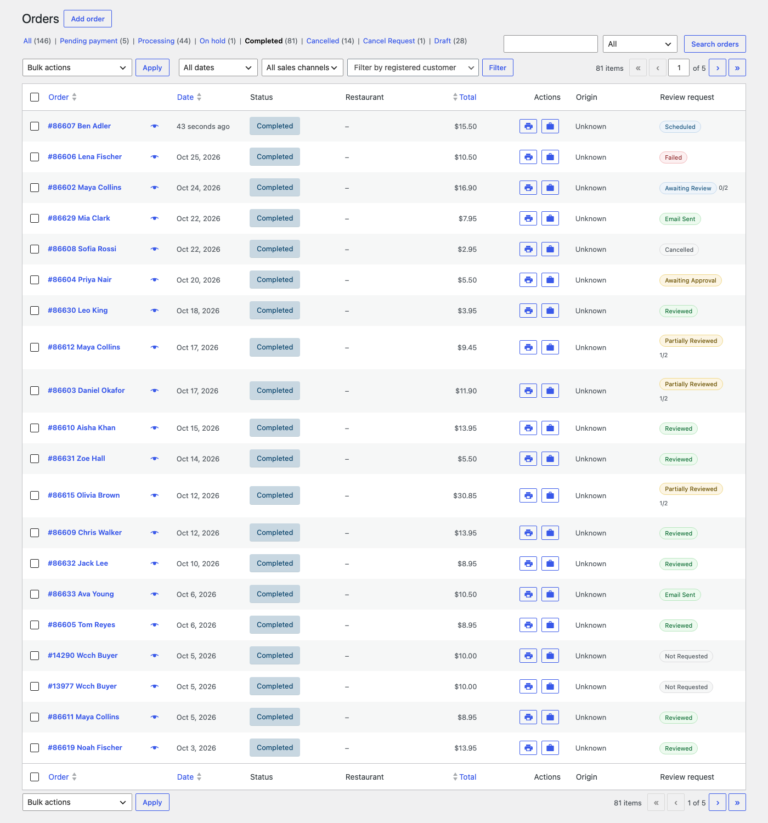Click Add order button

[x=88, y=19]
